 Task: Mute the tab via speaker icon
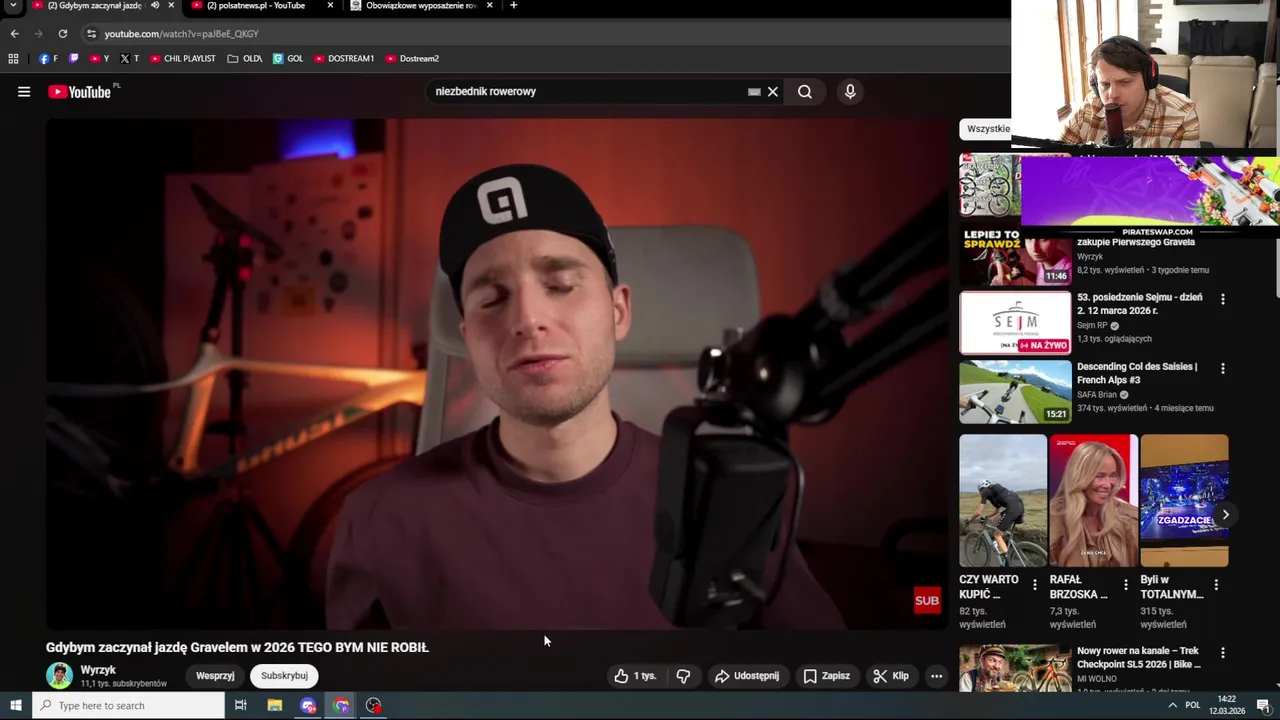pyautogui.click(x=154, y=6)
